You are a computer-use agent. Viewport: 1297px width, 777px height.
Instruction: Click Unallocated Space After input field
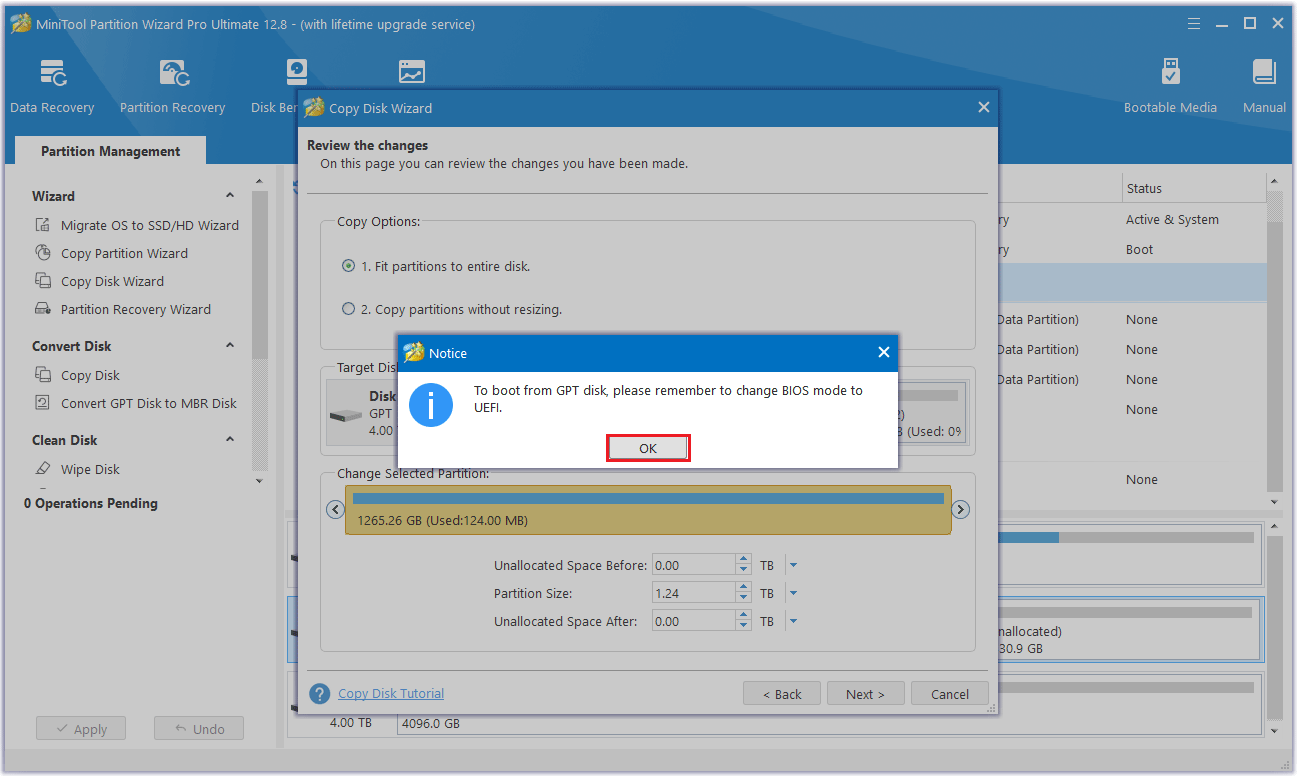[694, 621]
